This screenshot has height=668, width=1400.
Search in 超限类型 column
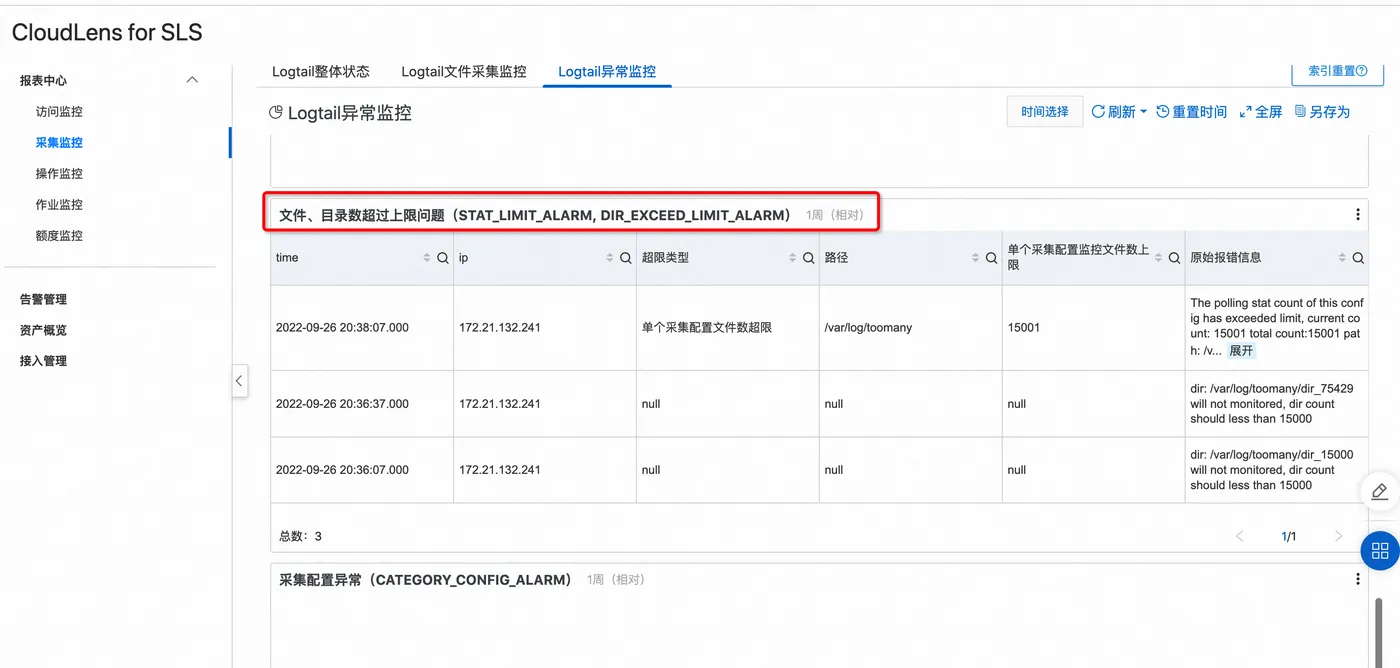pos(808,258)
